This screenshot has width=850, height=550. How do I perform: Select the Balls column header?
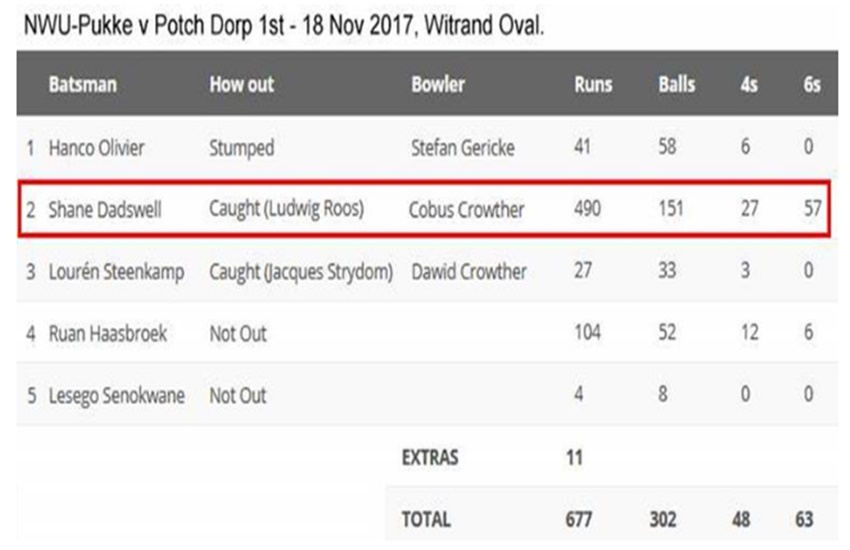tap(677, 85)
